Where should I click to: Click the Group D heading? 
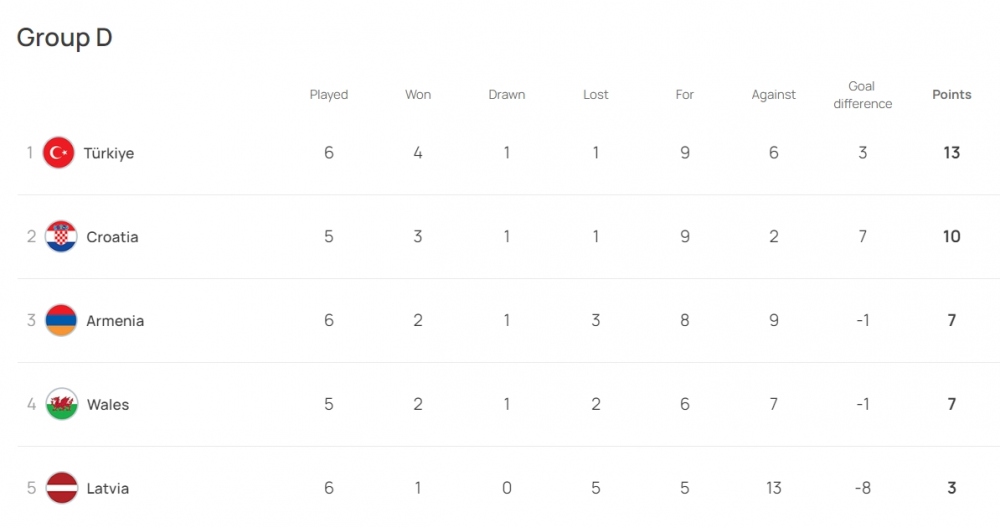coord(64,38)
